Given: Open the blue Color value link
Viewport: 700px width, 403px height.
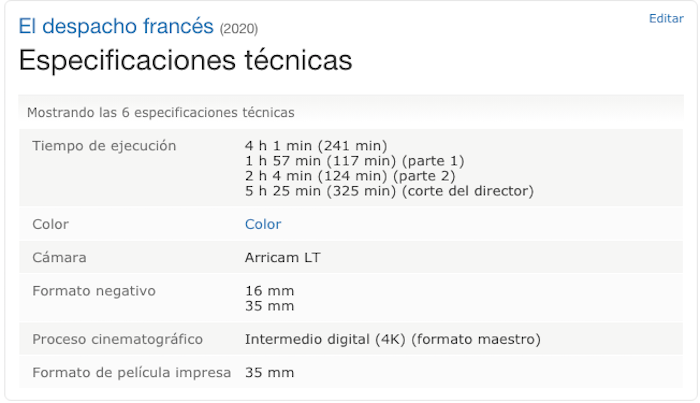Looking at the screenshot, I should pos(263,224).
